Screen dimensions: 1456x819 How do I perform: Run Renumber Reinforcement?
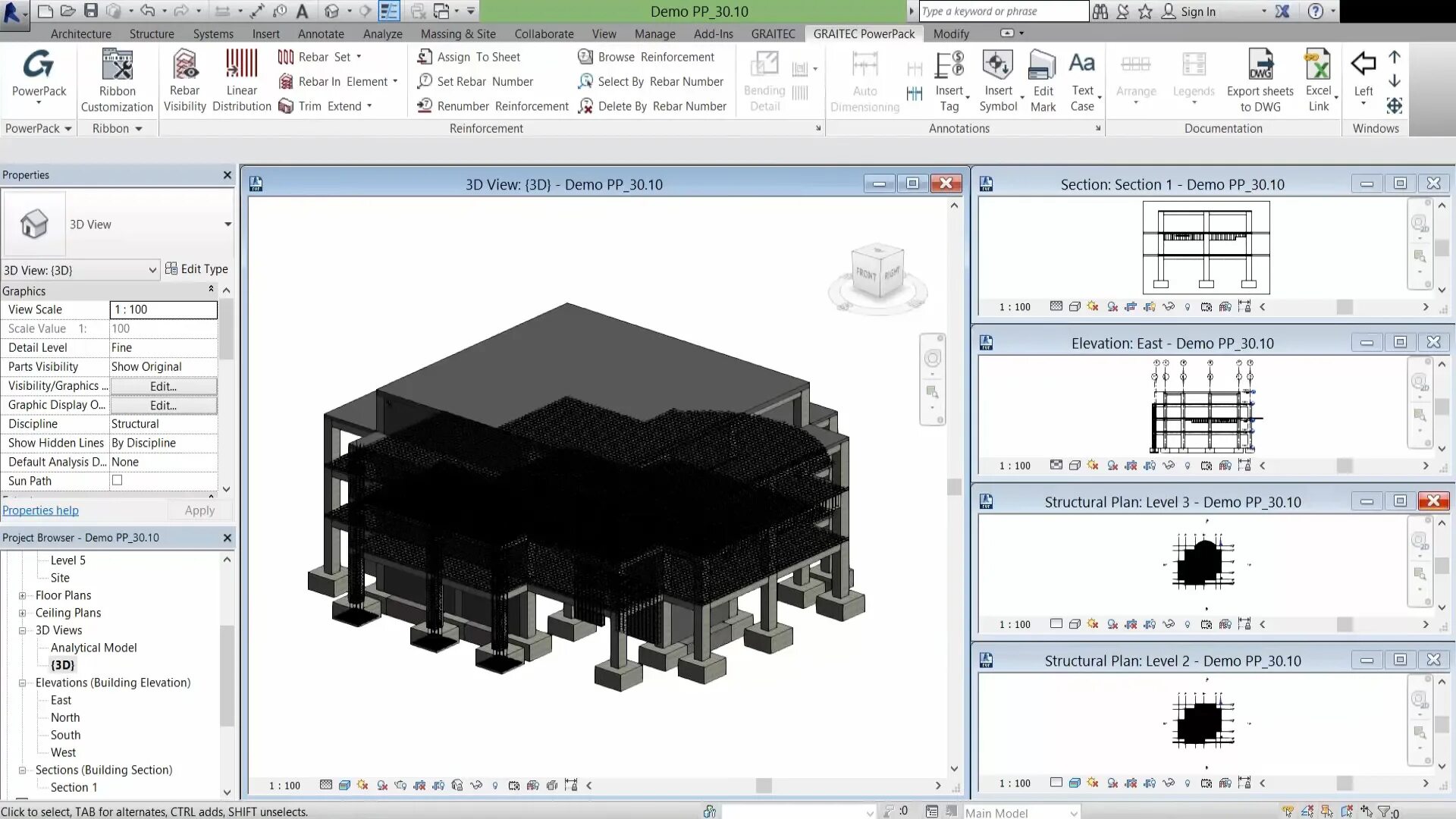click(x=493, y=106)
